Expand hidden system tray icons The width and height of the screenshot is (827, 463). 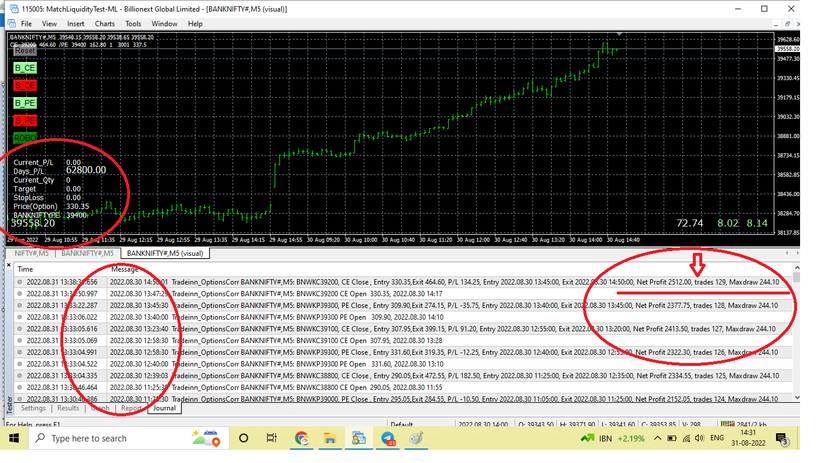point(657,438)
